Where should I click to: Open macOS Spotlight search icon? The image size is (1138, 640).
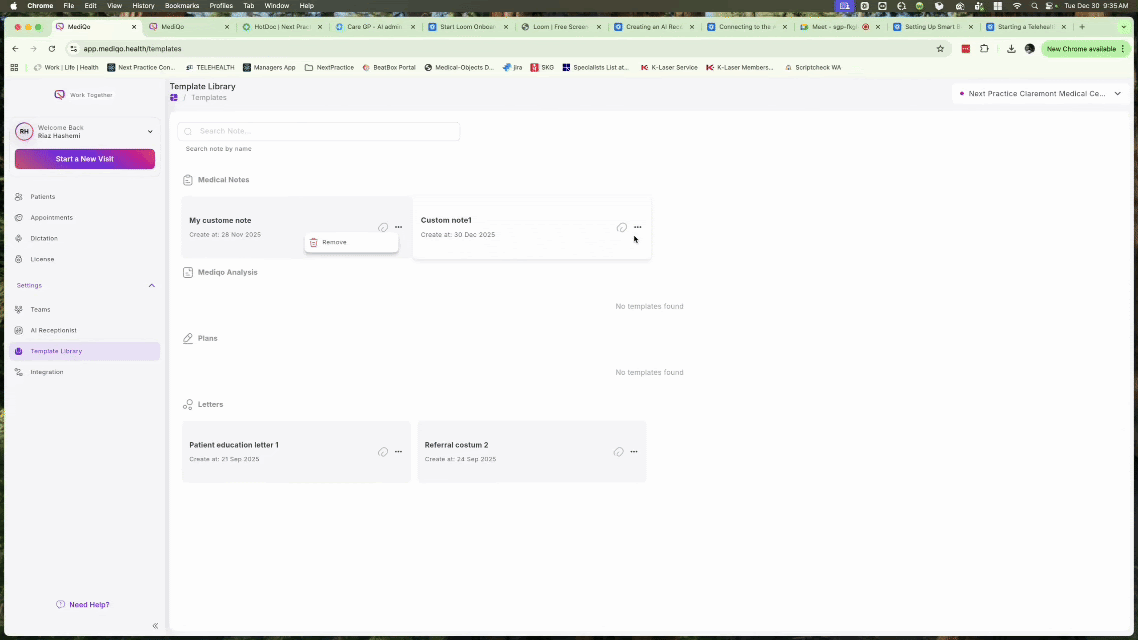(x=1034, y=6)
